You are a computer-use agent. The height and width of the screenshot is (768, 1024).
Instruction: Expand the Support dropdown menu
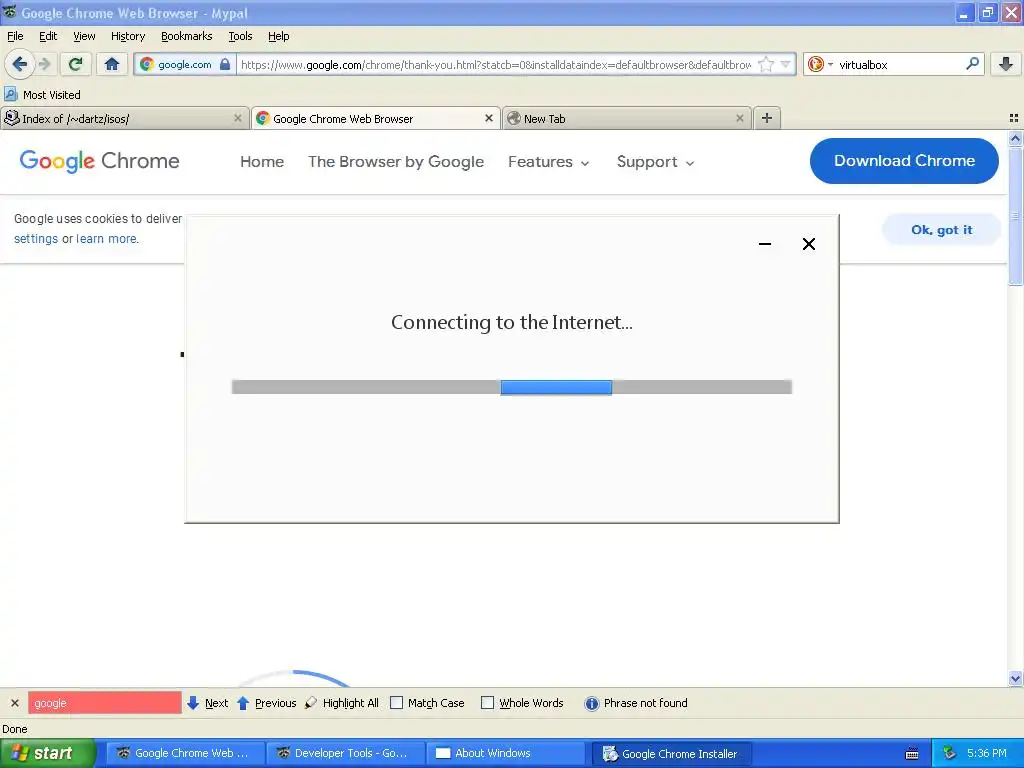coord(655,161)
